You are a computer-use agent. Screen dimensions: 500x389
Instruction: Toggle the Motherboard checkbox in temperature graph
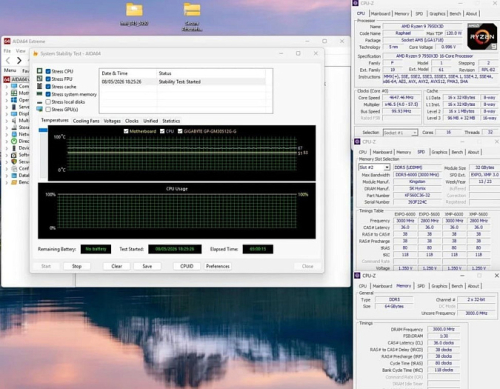tap(126, 131)
